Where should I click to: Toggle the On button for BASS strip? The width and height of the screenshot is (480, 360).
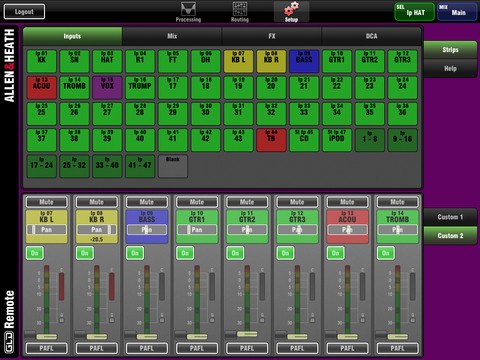[135, 253]
